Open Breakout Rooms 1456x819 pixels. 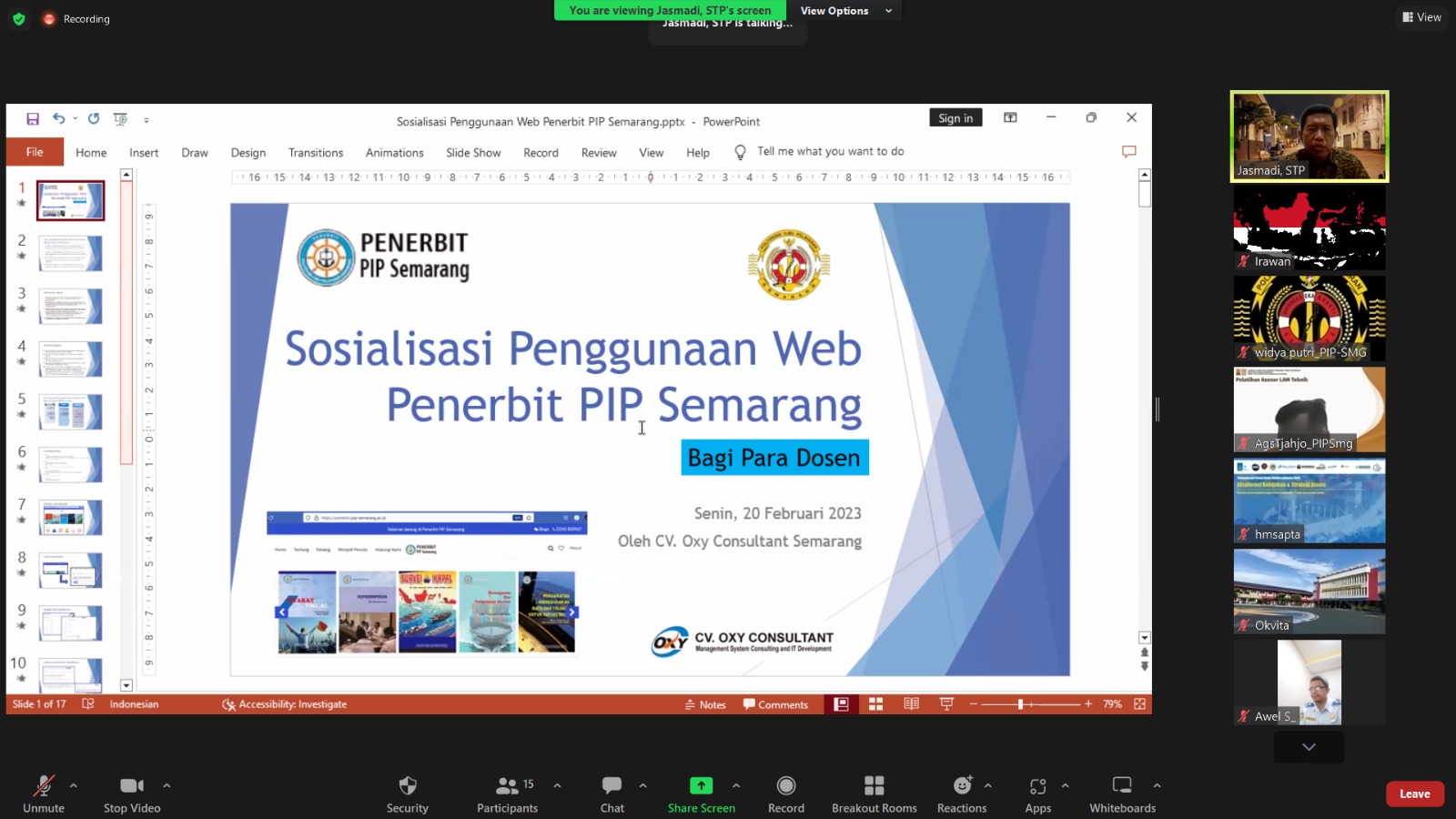tap(875, 794)
